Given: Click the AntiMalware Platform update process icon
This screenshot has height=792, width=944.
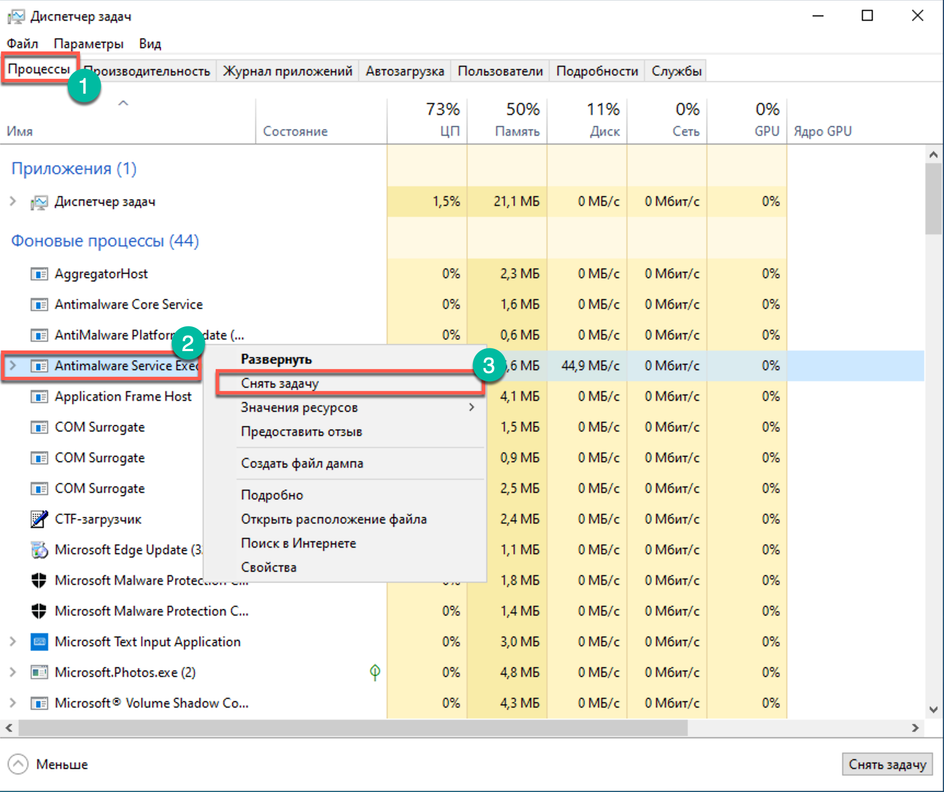Looking at the screenshot, I should pos(39,335).
